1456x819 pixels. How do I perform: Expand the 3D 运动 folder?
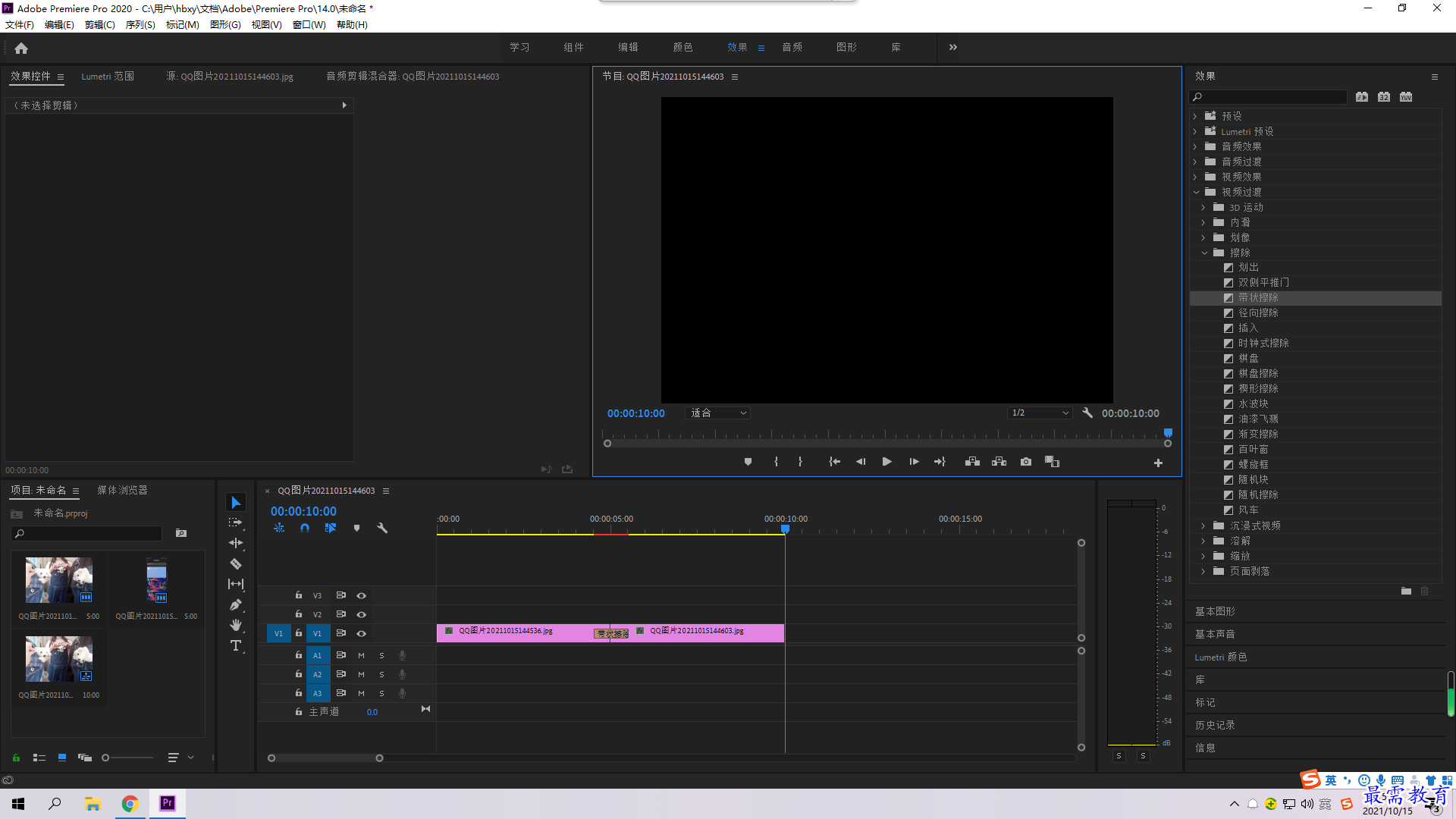(1203, 207)
